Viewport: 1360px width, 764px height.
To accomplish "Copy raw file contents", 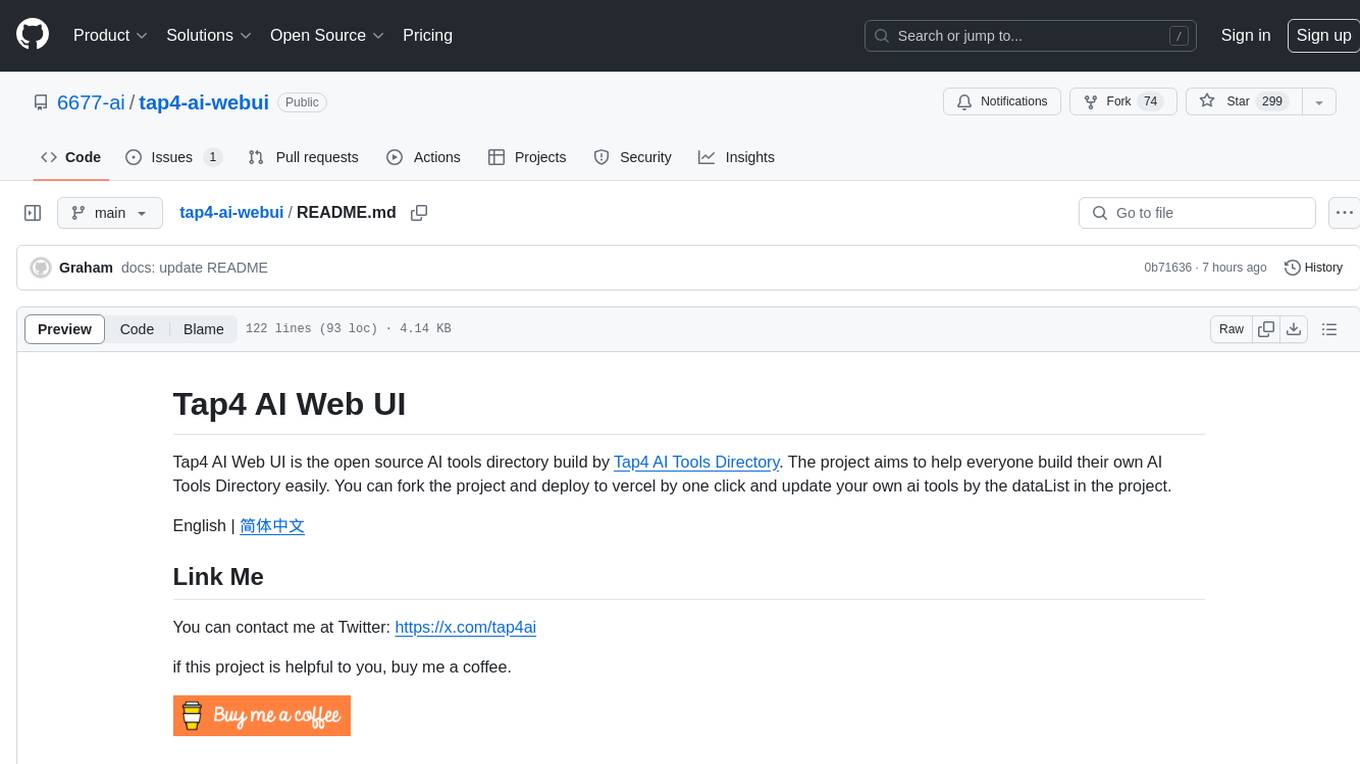I will point(1266,329).
